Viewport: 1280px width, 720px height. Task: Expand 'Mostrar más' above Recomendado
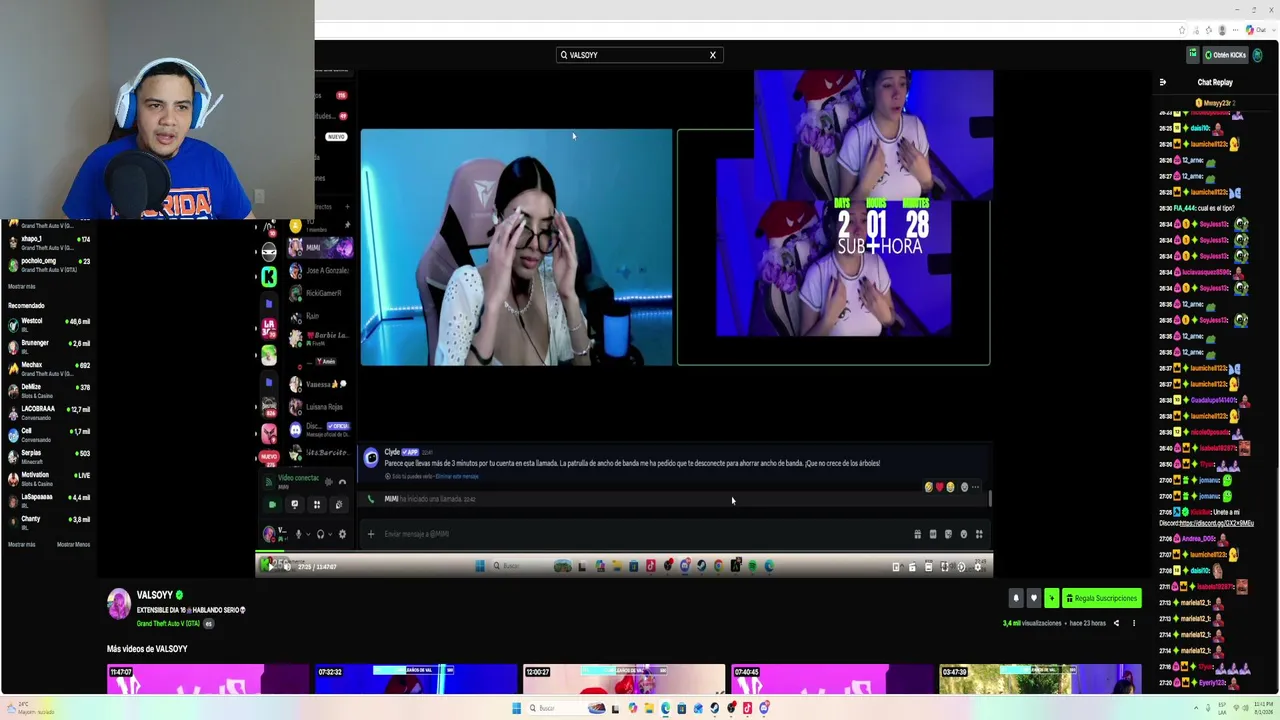click(21, 287)
